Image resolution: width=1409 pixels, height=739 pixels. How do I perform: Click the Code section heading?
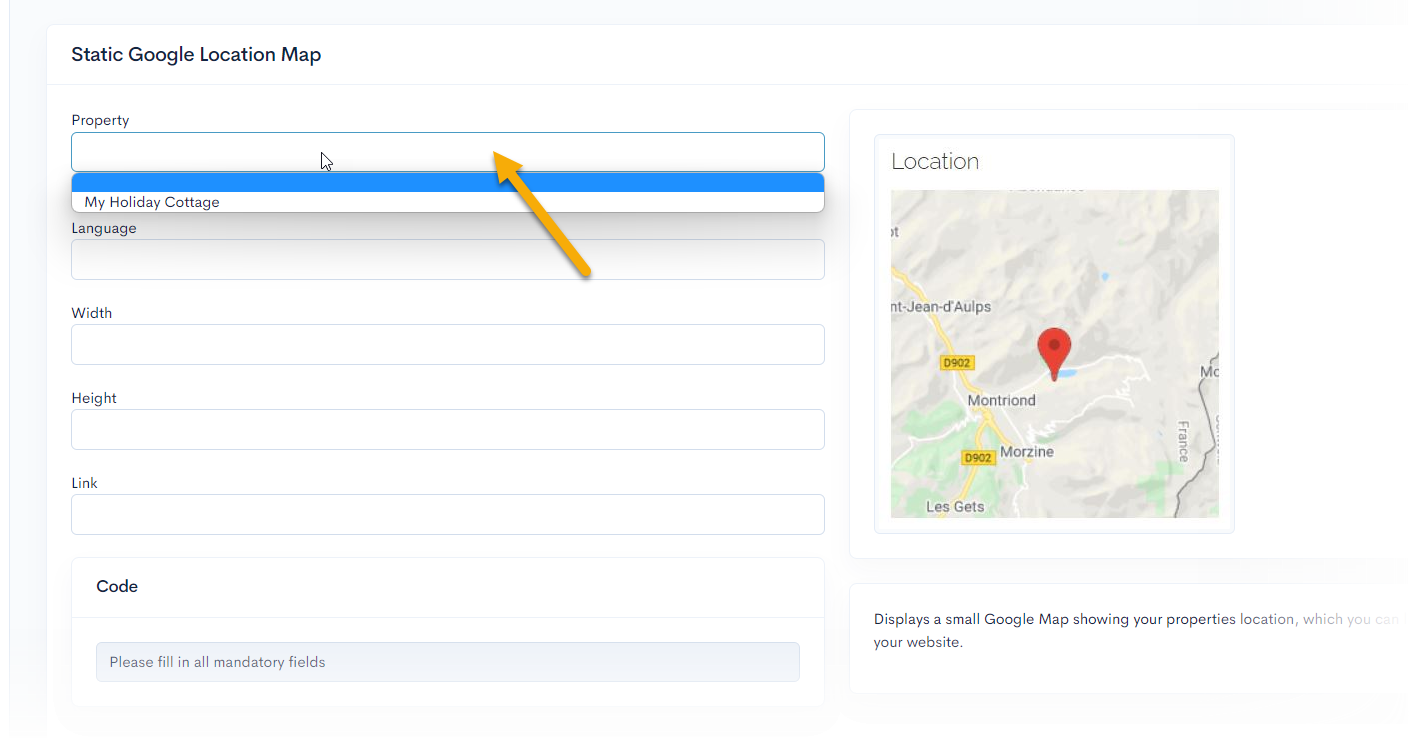pyautogui.click(x=117, y=587)
